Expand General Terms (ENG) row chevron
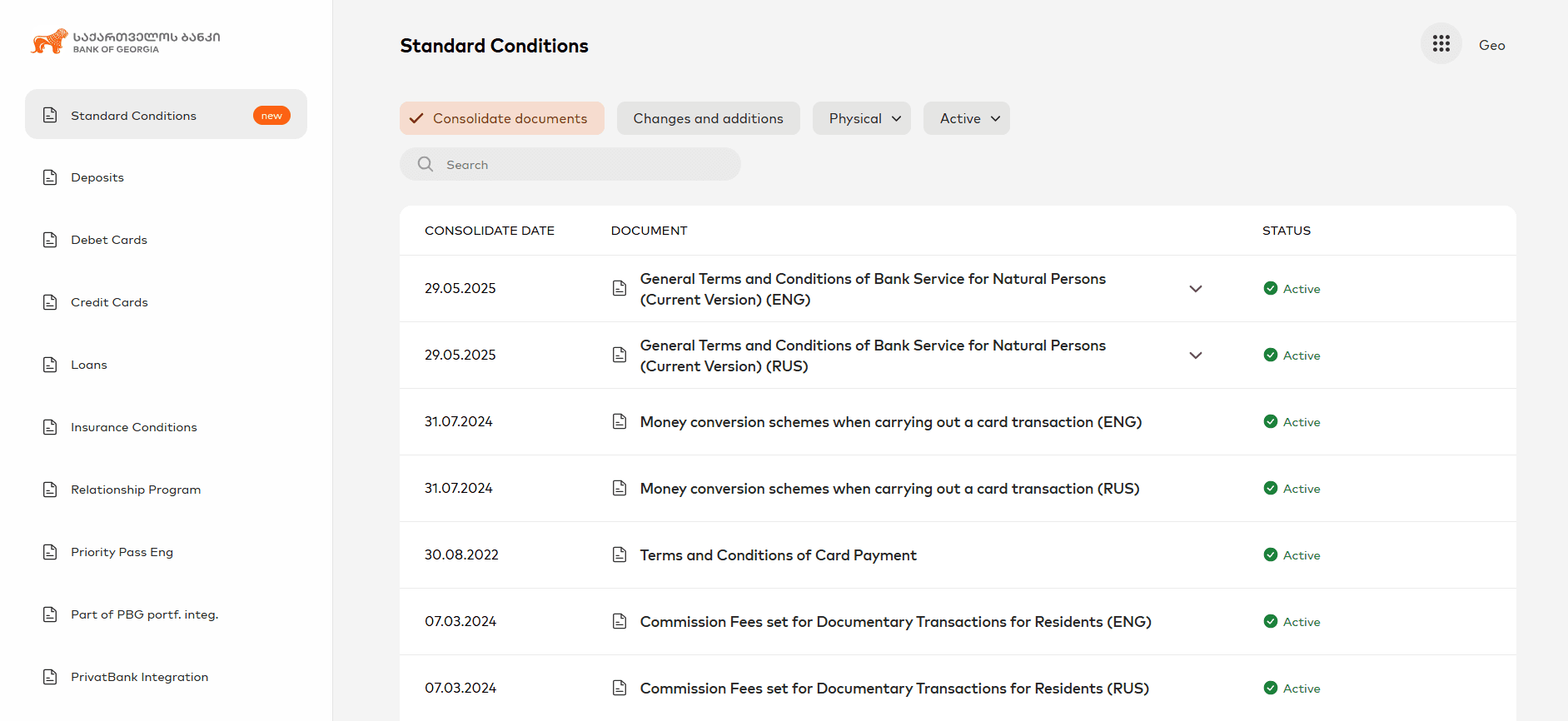1568x721 pixels. [1195, 289]
